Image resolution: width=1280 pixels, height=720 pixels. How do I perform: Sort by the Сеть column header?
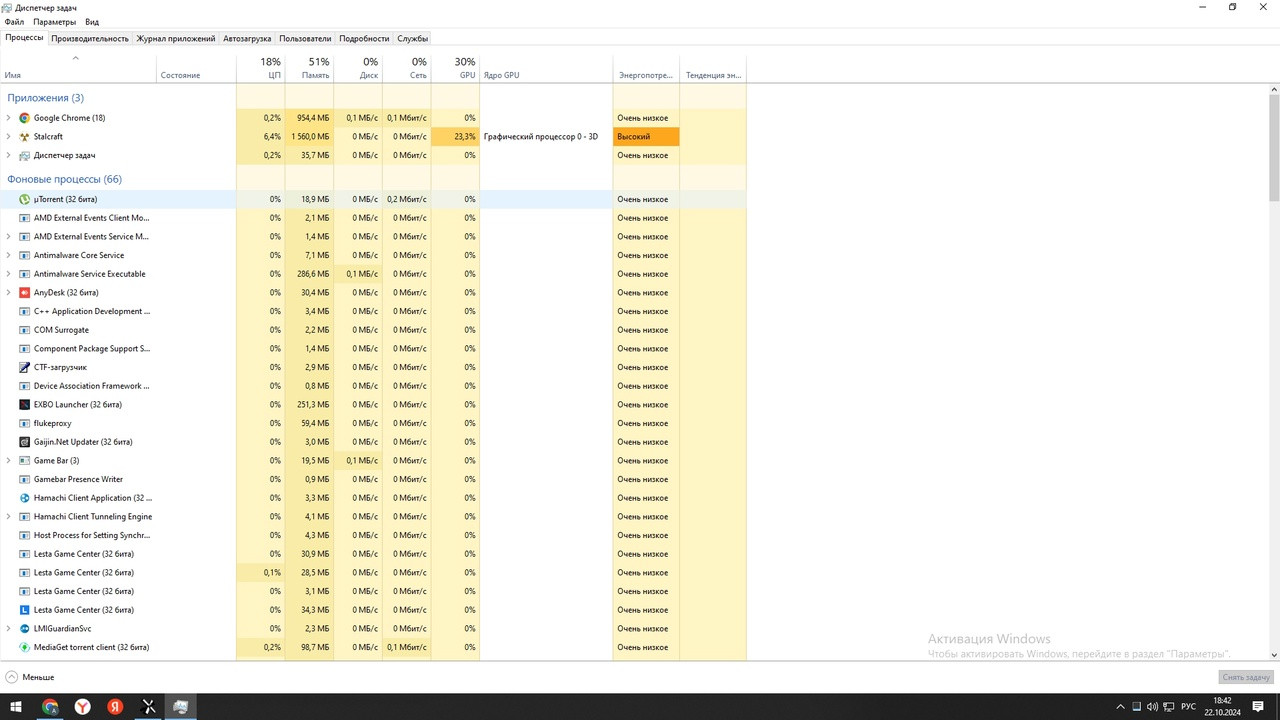(406, 68)
